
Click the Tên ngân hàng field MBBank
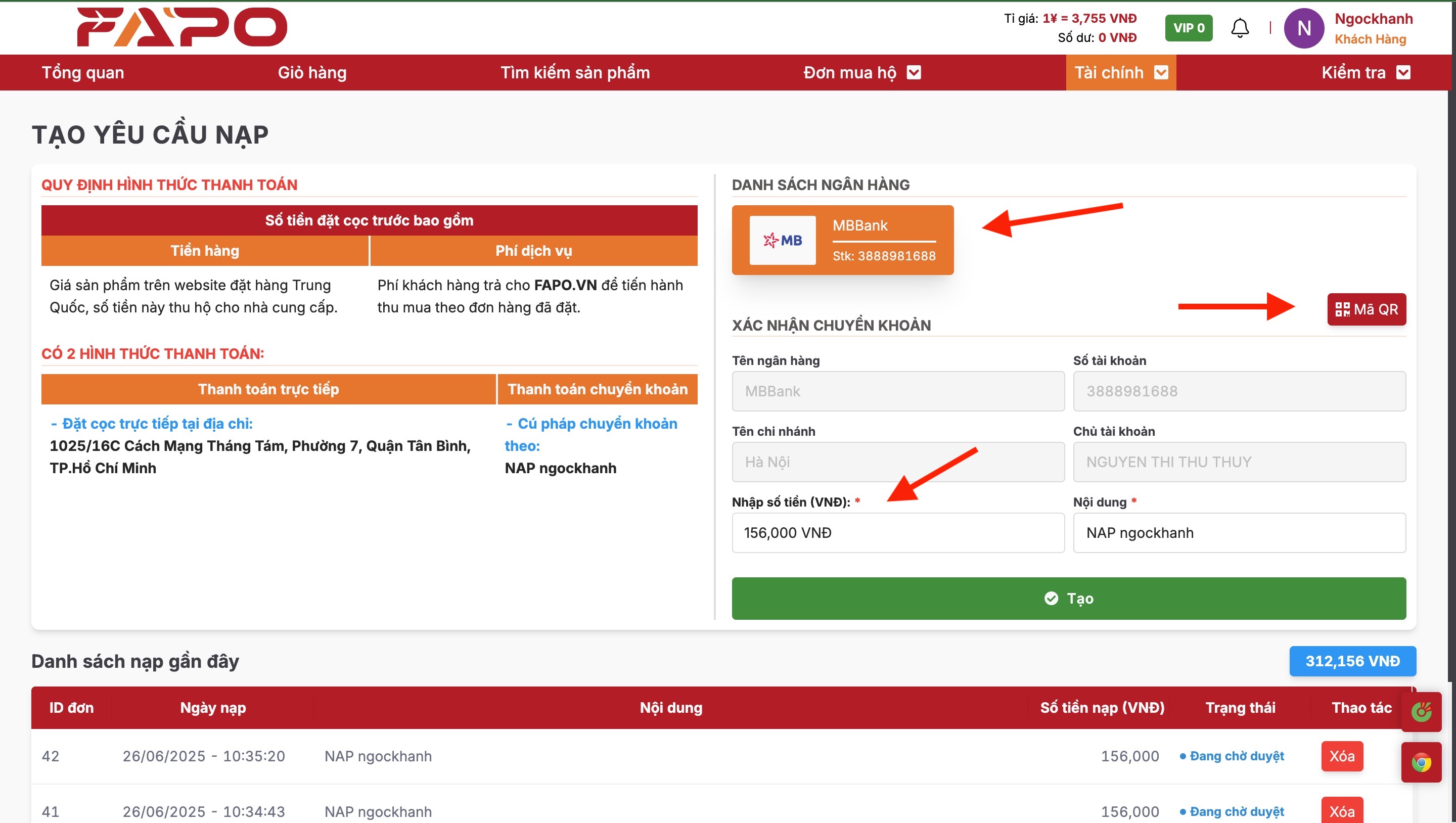[897, 391]
